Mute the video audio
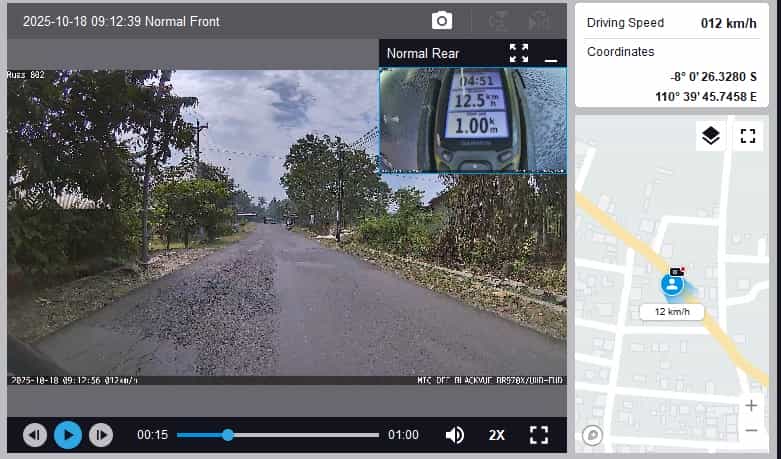Screen dimensions: 781x459 (455, 435)
